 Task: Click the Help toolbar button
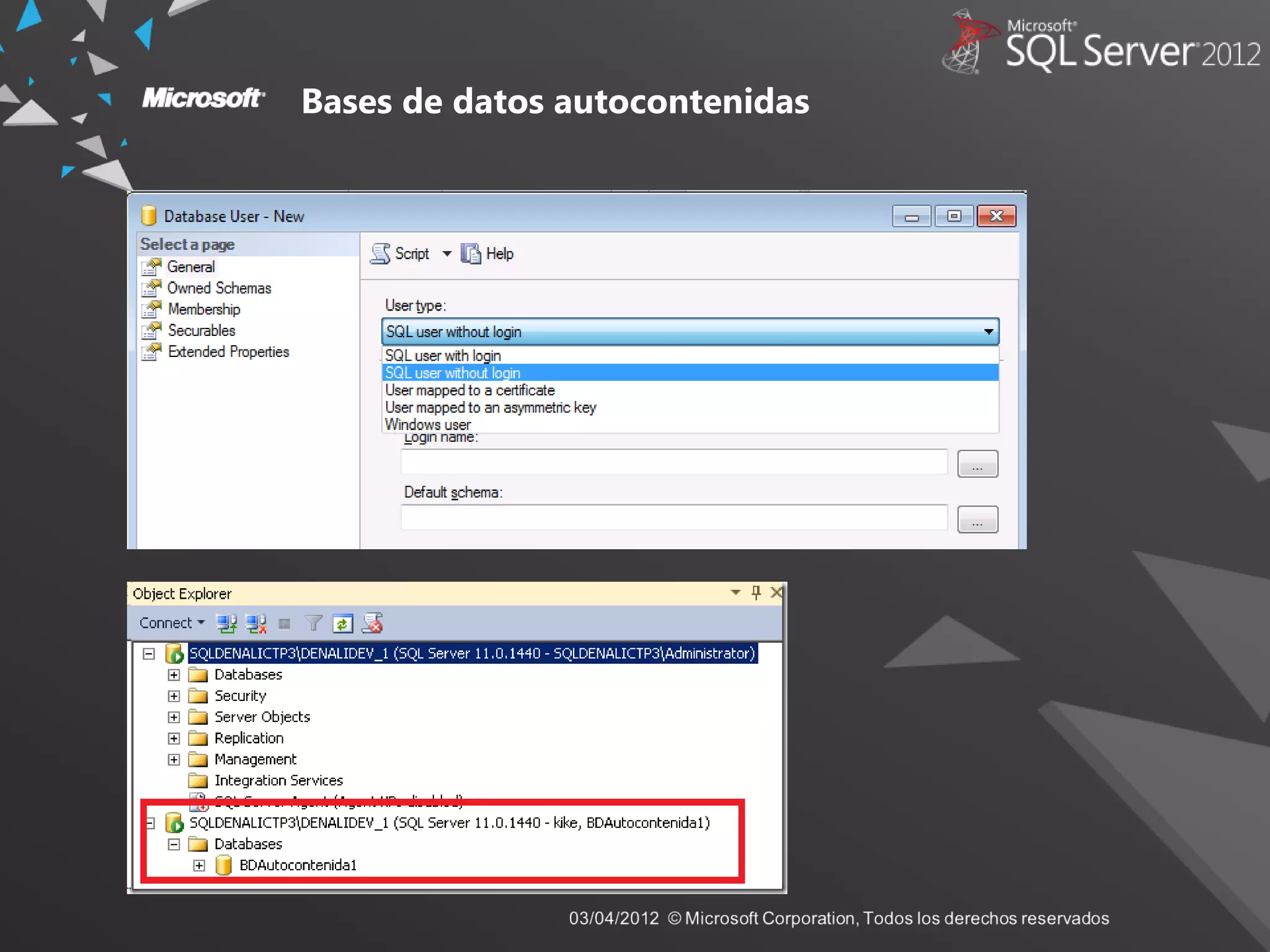[488, 253]
